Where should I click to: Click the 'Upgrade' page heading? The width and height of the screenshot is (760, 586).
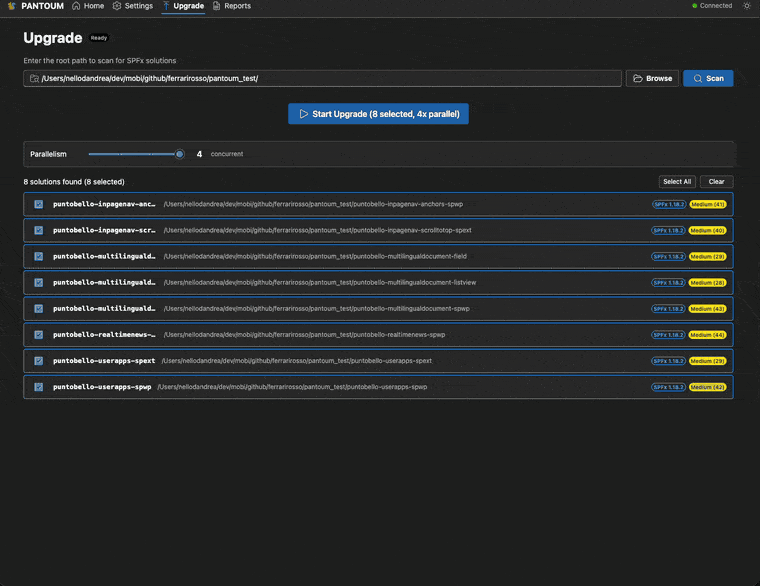53,38
